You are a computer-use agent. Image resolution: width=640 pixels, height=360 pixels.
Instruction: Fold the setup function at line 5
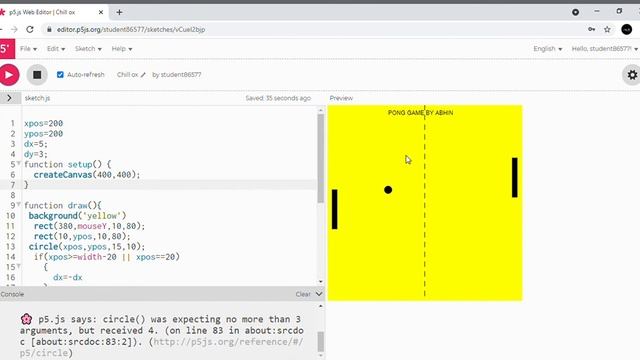19,163
